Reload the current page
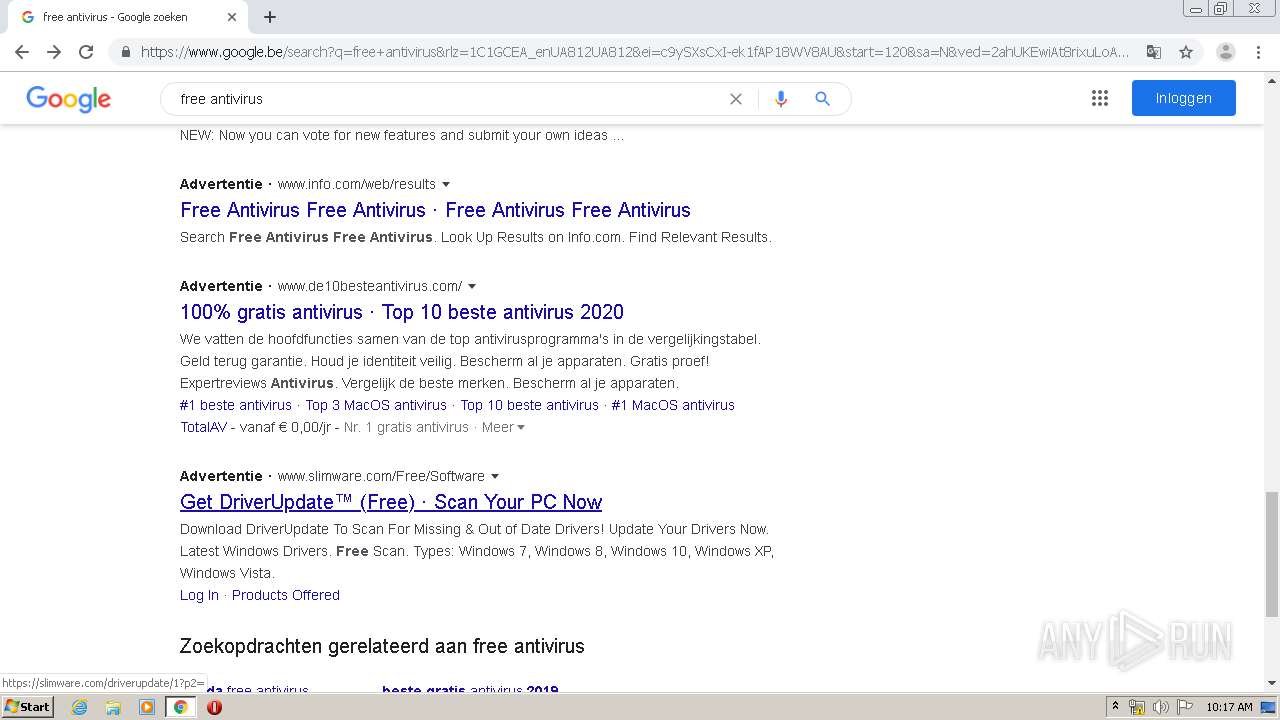 click(x=86, y=52)
